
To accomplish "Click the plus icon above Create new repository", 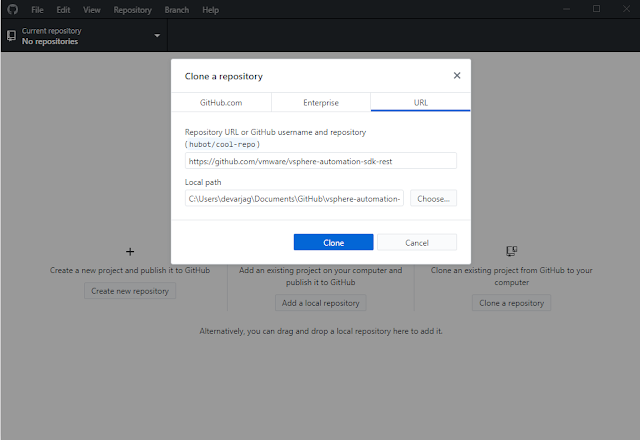I will (x=130, y=252).
